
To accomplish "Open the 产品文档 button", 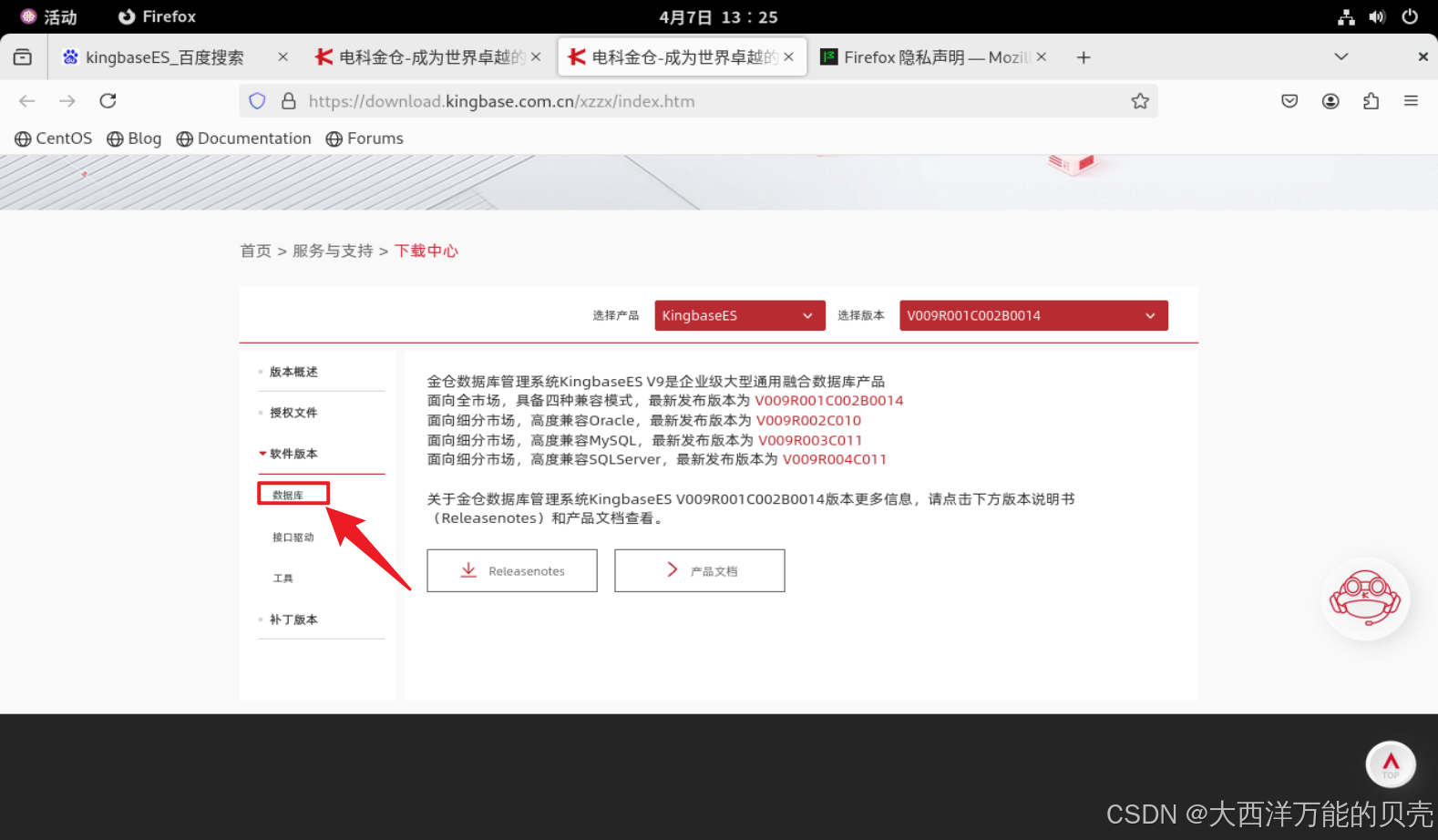I will 700,570.
